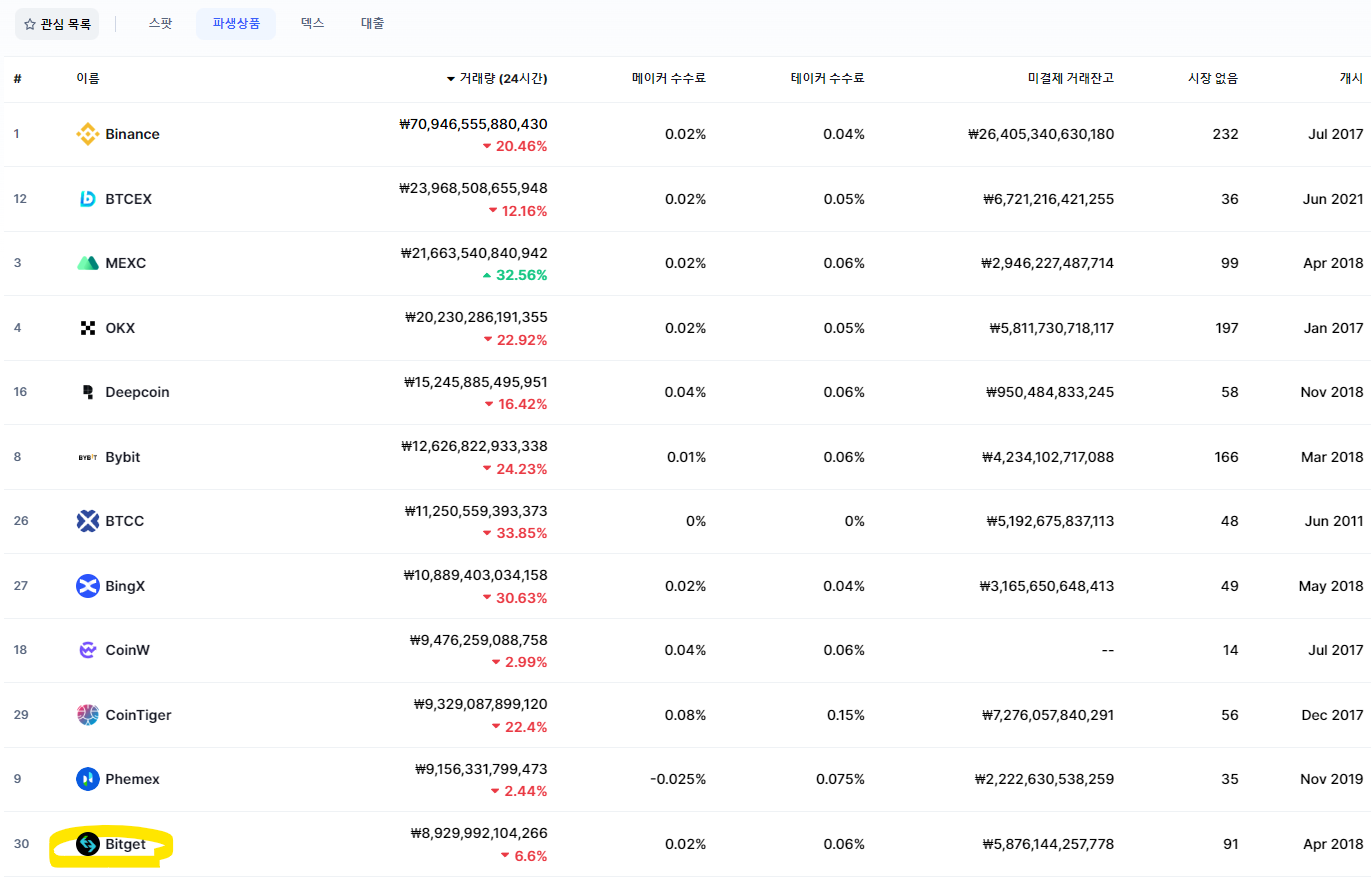Viewport: 1371px width, 879px height.
Task: Click BTCEX volume ₩23,968,508,655,948
Action: [x=473, y=188]
